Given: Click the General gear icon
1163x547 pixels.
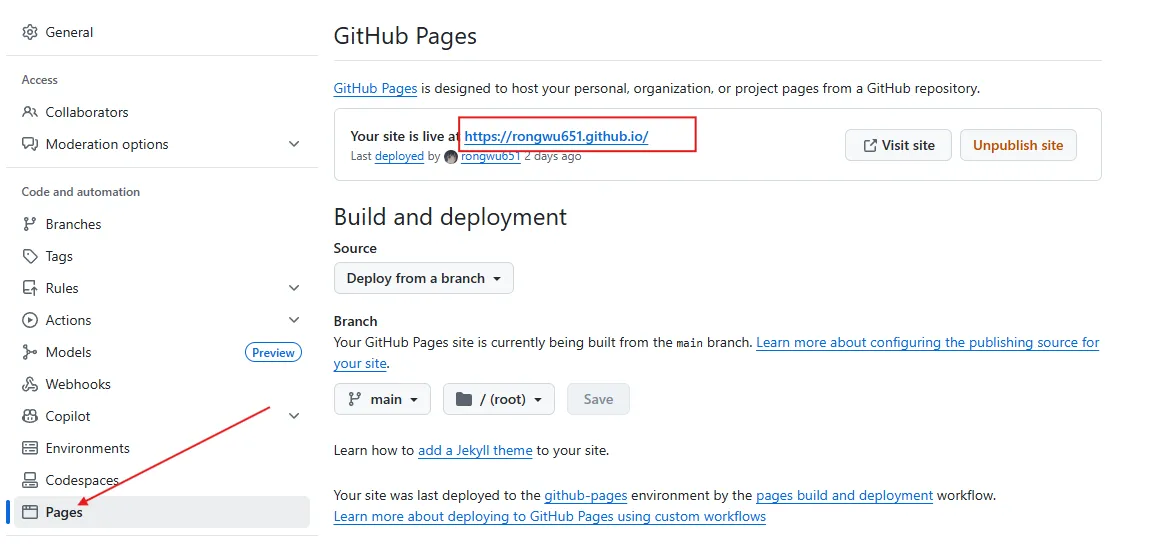Looking at the screenshot, I should click(x=30, y=32).
